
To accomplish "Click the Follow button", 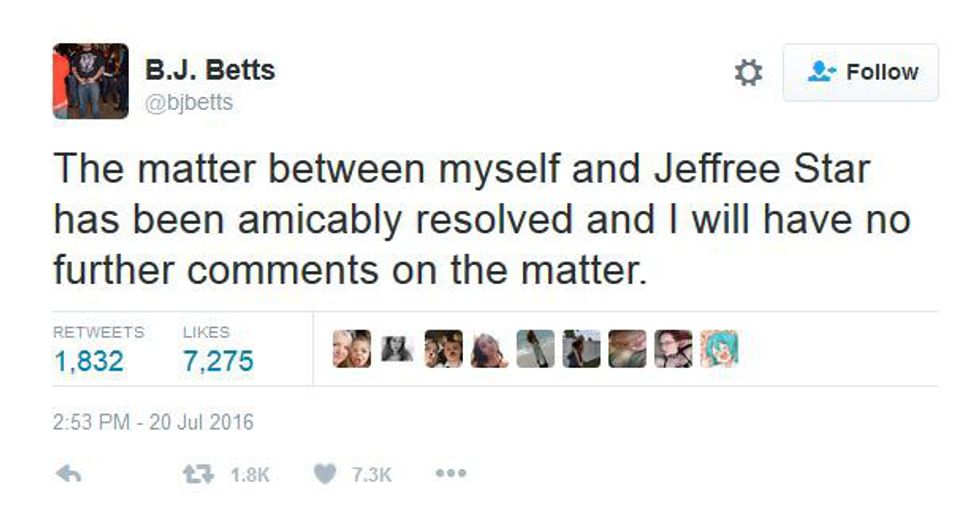I will [x=860, y=73].
